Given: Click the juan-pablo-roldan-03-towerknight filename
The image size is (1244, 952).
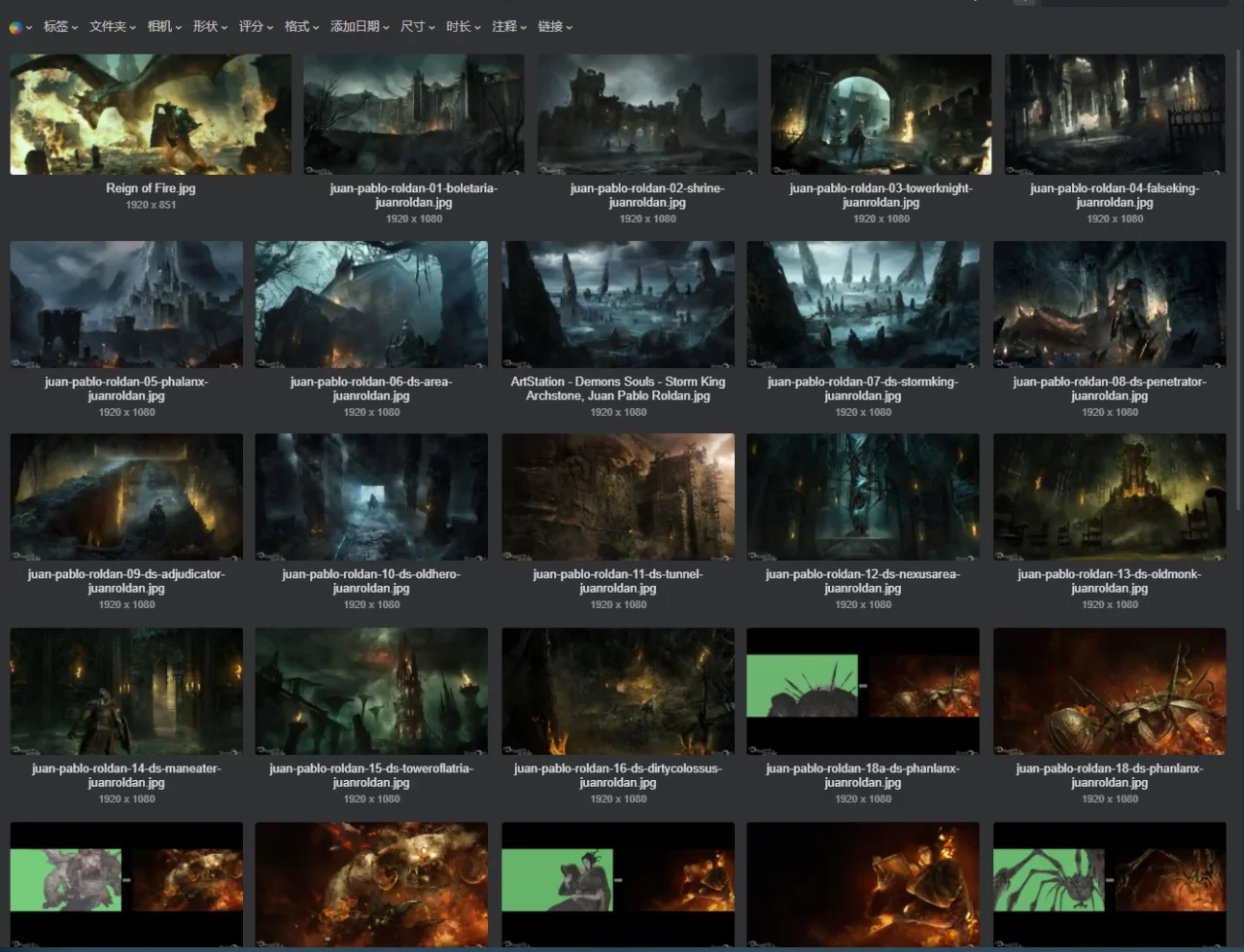Looking at the screenshot, I should point(881,195).
